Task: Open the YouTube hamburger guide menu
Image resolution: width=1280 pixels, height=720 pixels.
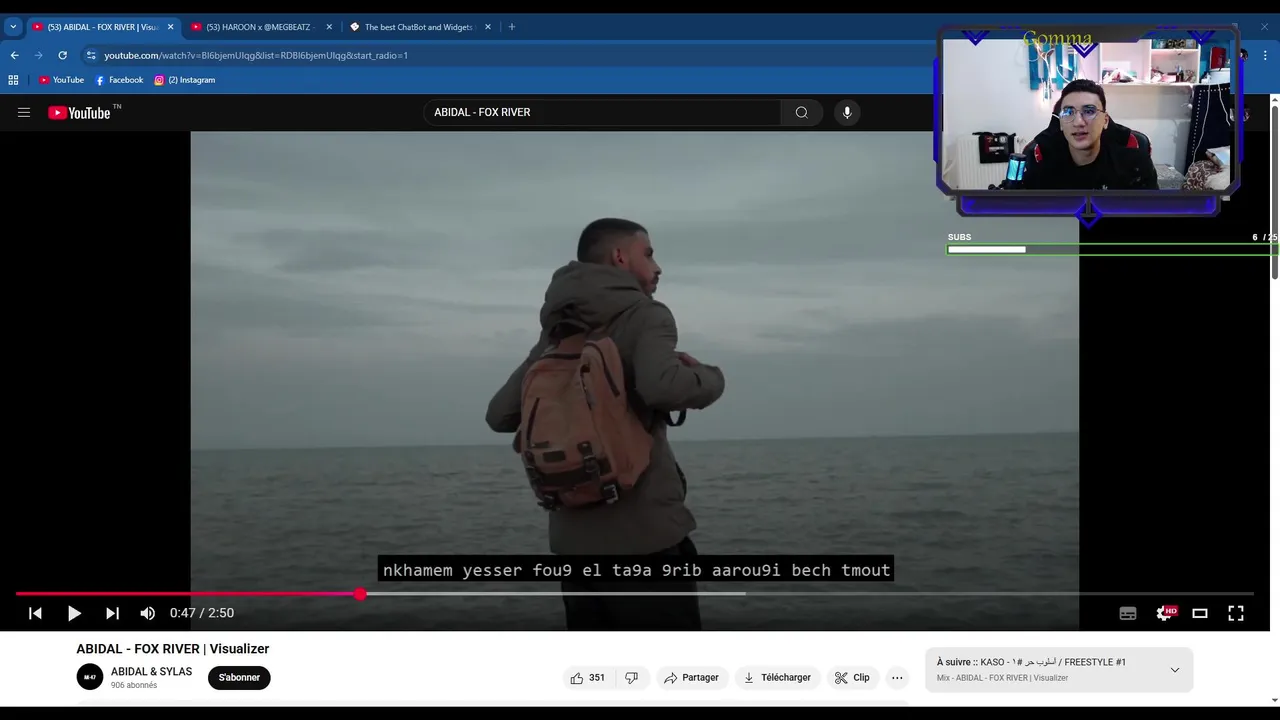Action: [24, 113]
